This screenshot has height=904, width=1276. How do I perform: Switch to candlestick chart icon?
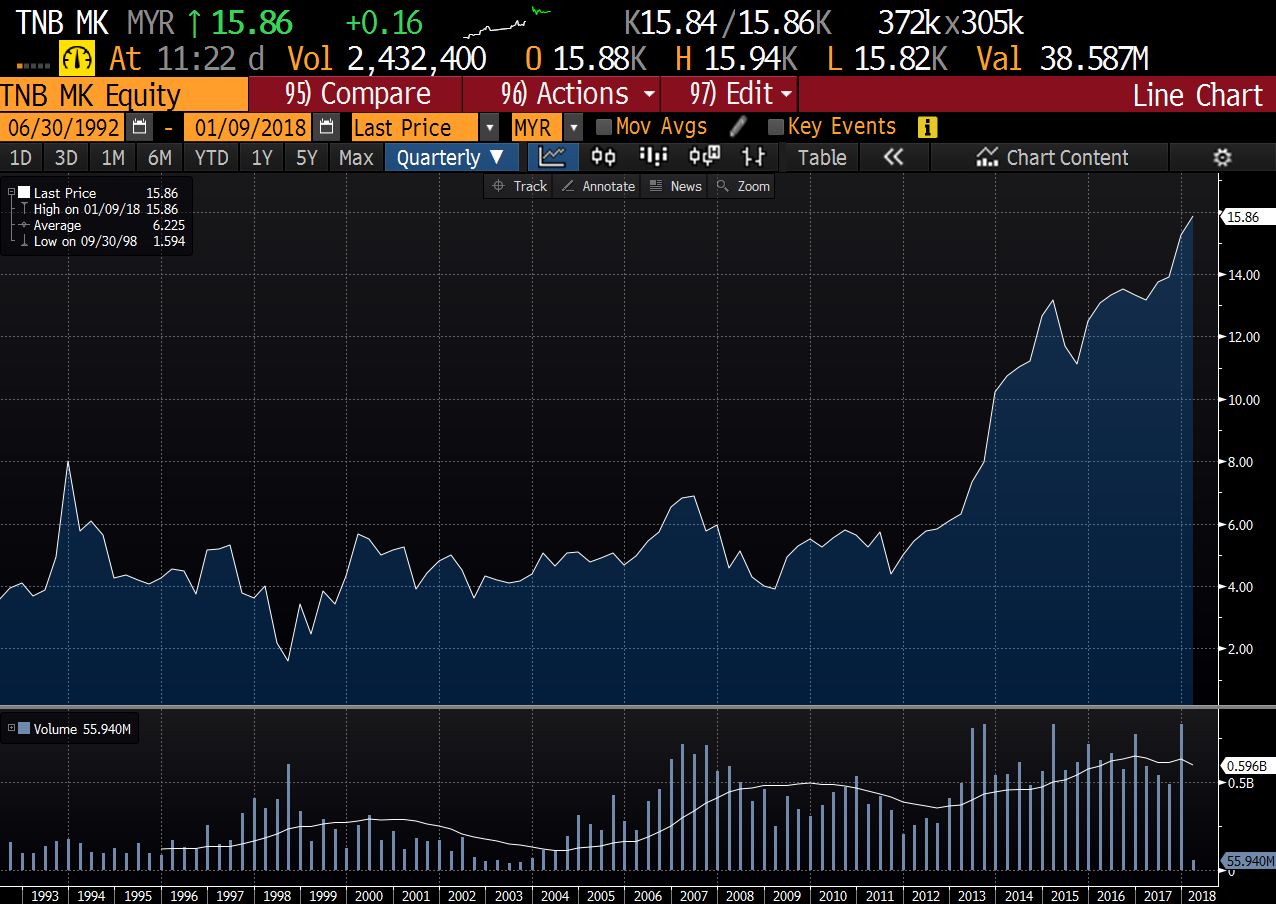603,157
